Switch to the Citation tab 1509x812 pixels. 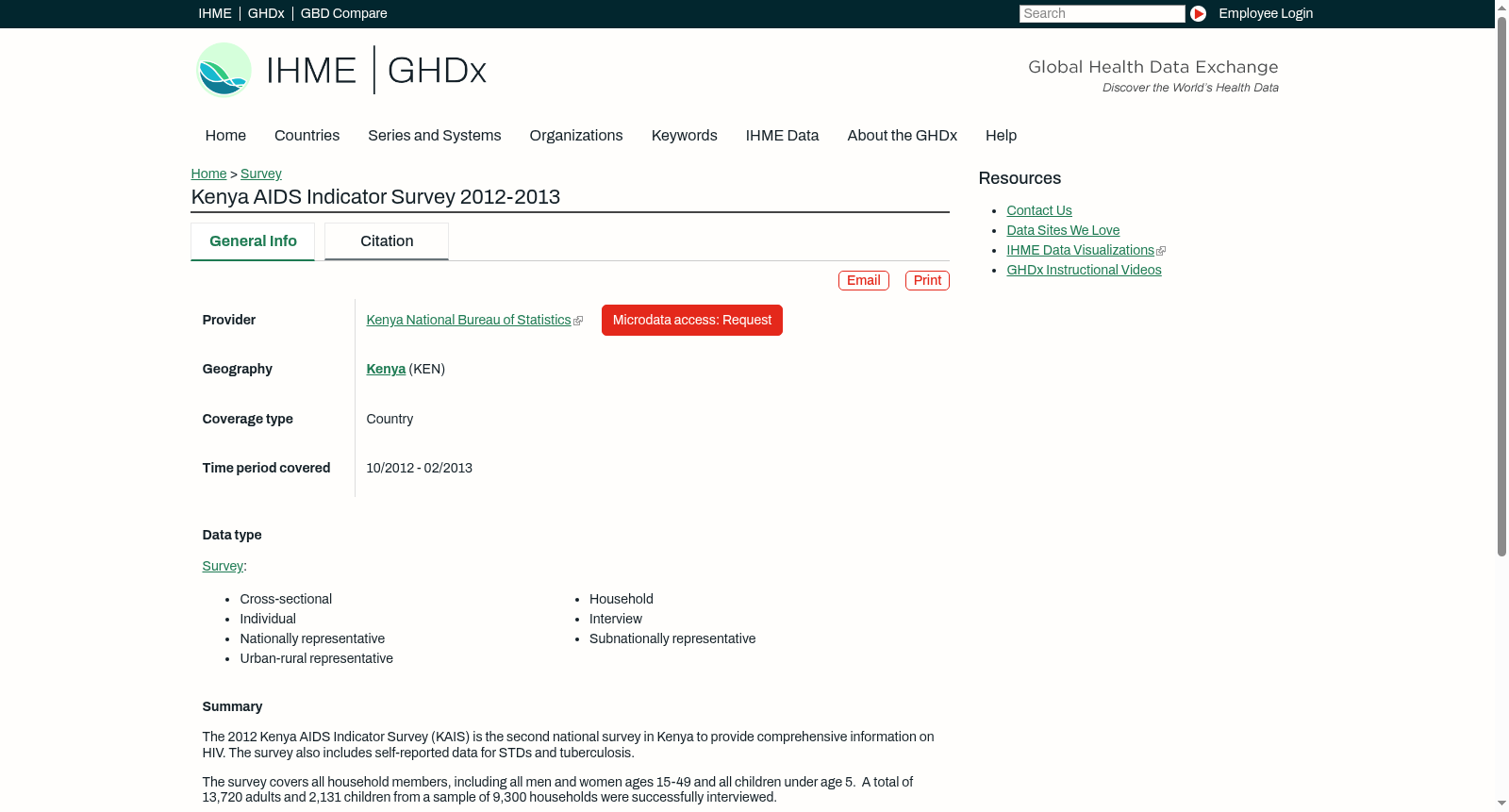tap(387, 241)
